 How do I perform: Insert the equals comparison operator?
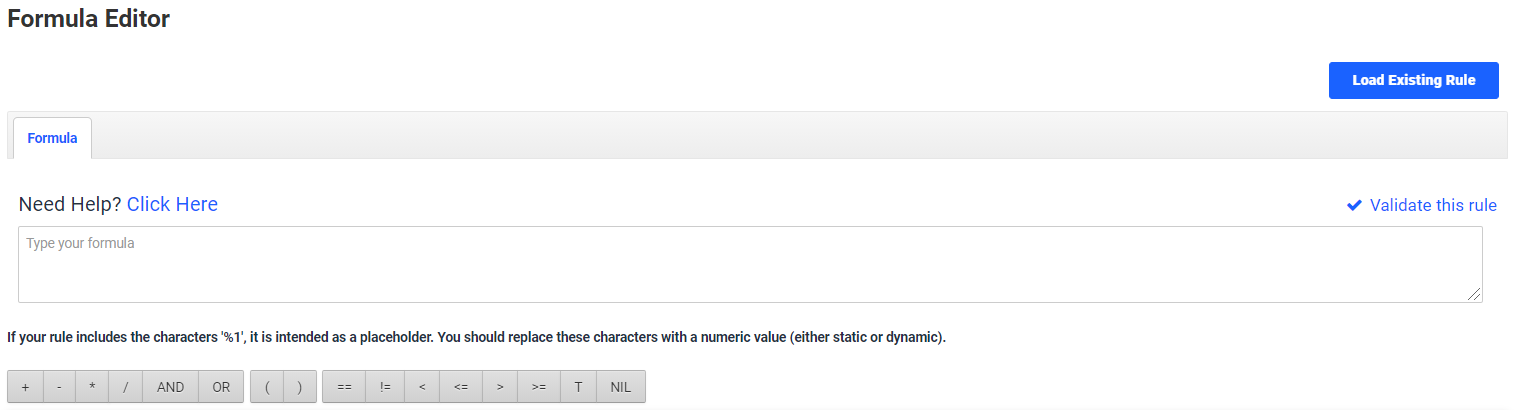(344, 387)
